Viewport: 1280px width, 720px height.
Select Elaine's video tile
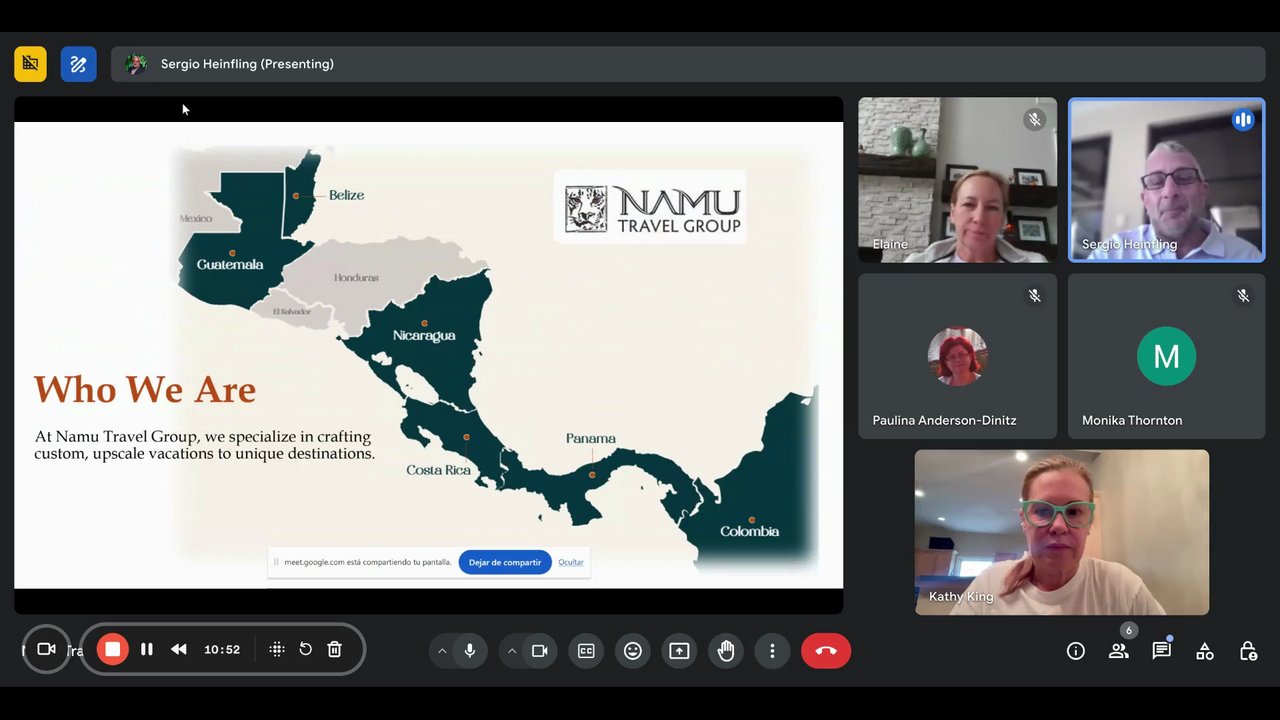(957, 180)
